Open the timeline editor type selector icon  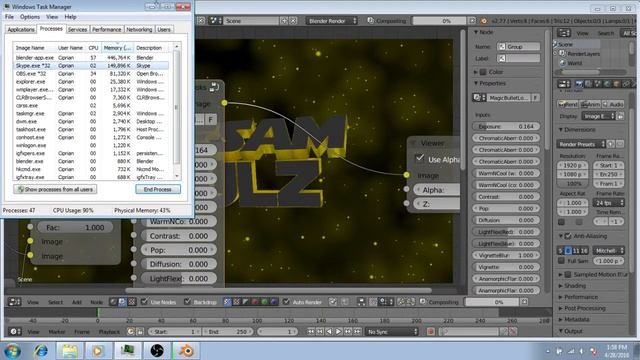15,331
